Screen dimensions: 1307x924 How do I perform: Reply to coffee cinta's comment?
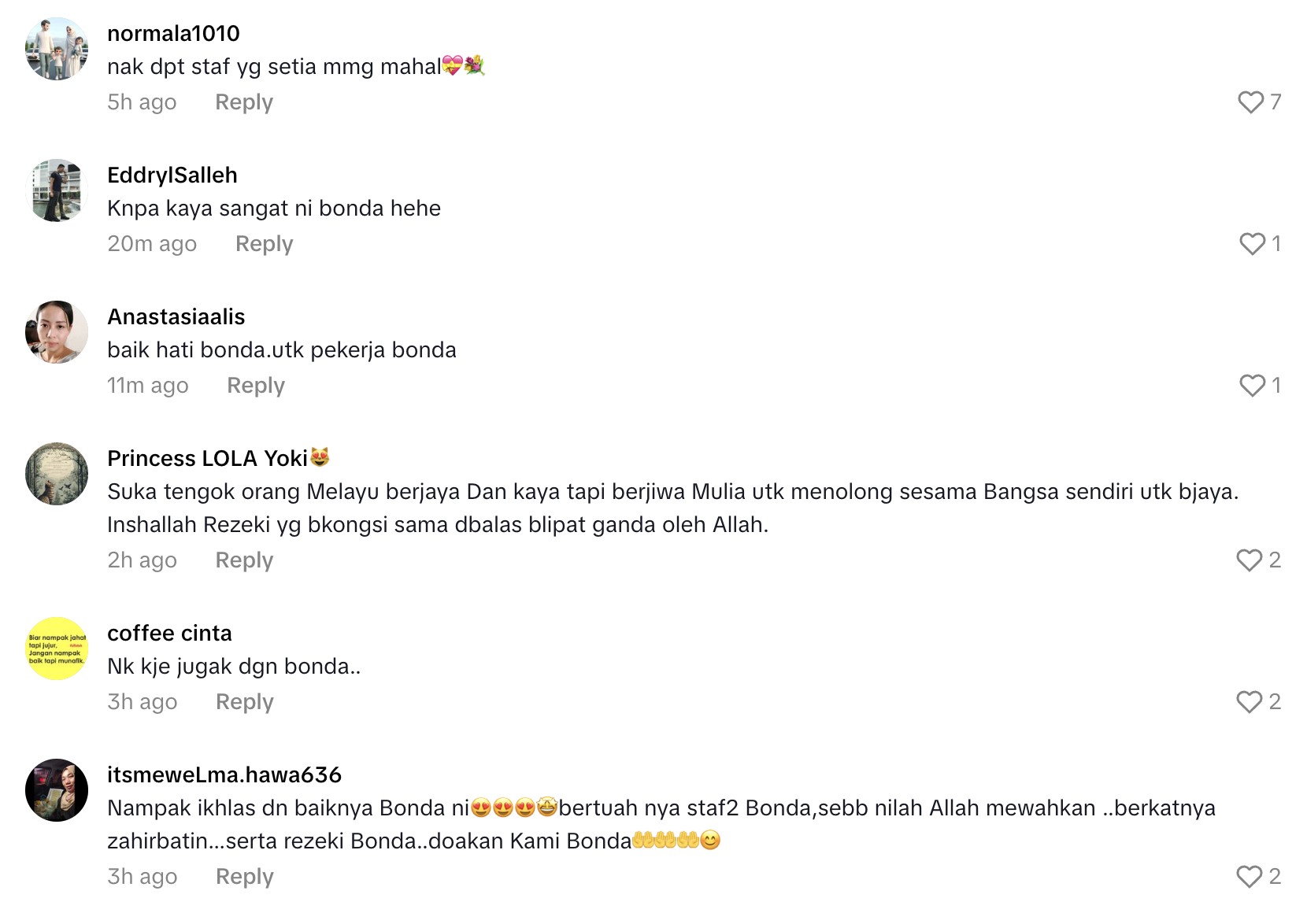tap(244, 702)
